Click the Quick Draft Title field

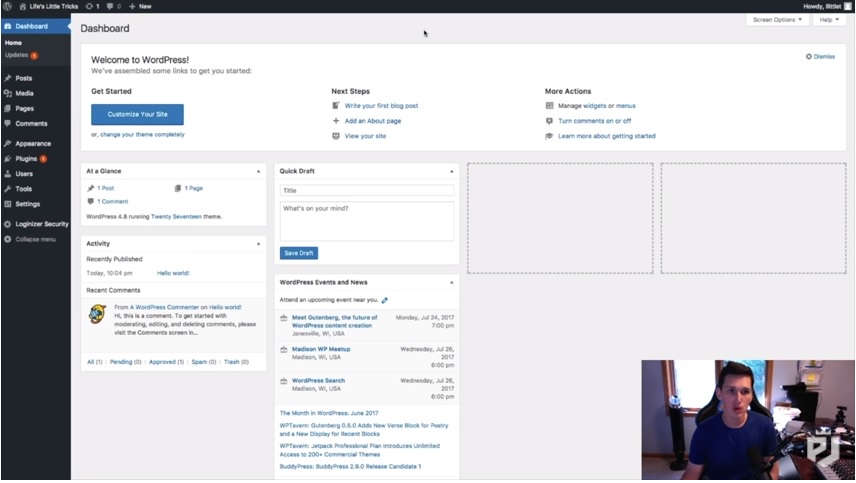[367, 190]
